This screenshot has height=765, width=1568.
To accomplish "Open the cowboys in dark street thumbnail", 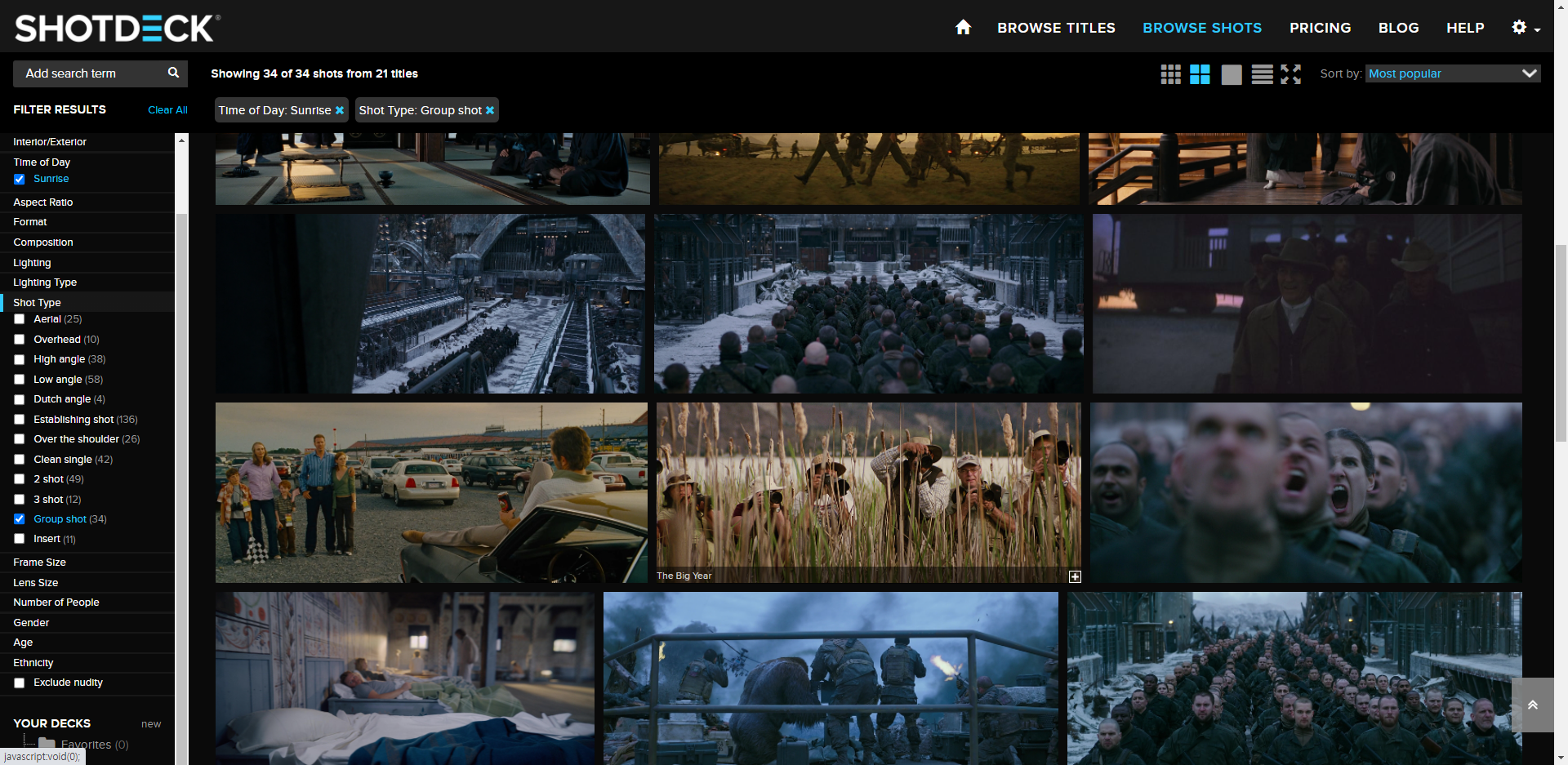I will click(1307, 304).
